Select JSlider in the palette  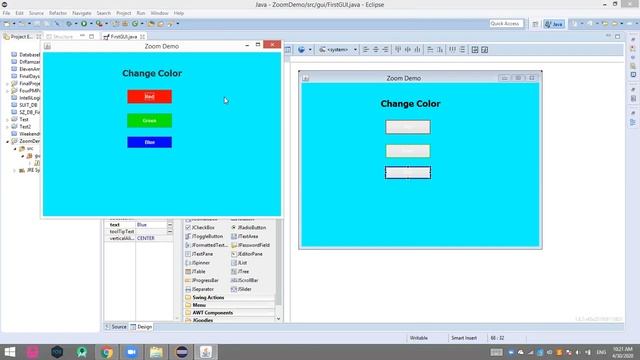pyautogui.click(x=241, y=289)
